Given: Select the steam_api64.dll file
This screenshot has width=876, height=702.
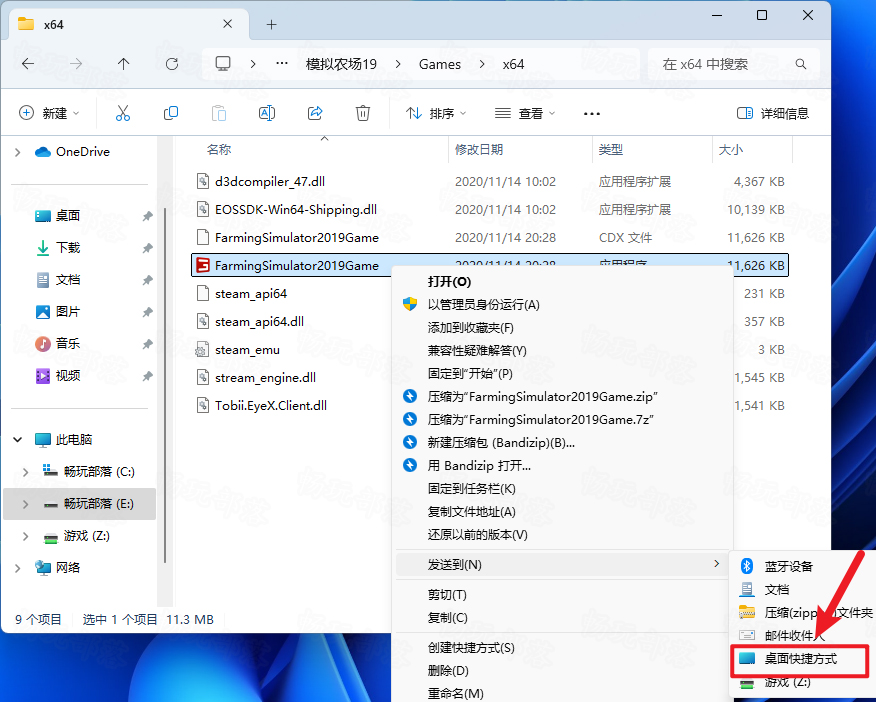Looking at the screenshot, I should [x=259, y=322].
